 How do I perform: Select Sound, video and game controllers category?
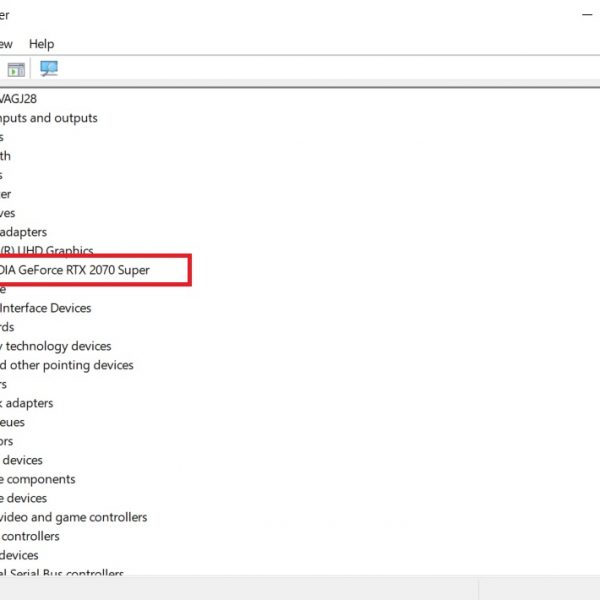click(x=73, y=517)
